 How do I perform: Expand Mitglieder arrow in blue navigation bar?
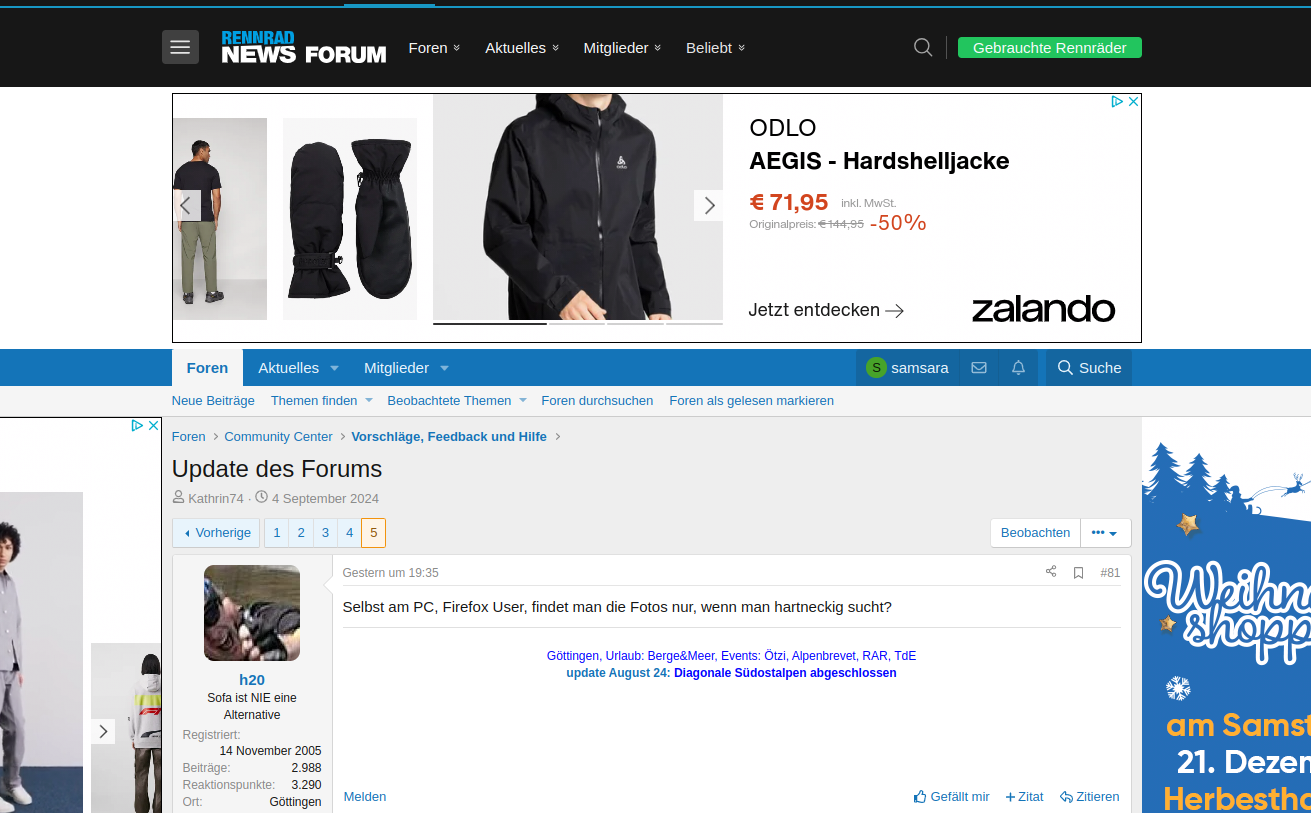point(445,368)
